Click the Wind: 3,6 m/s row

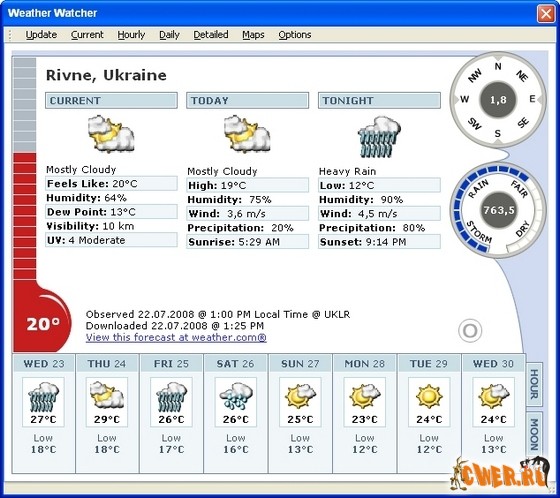coord(247,214)
